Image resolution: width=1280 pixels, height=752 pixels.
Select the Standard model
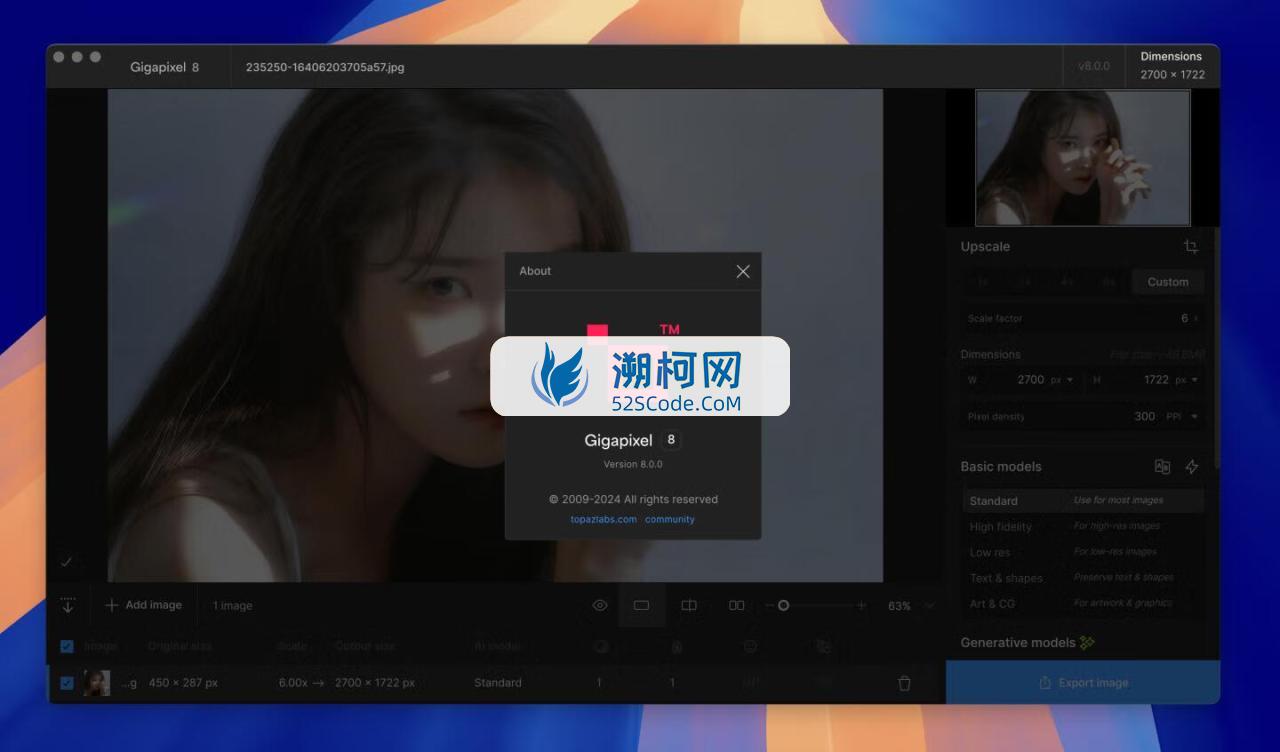[1083, 500]
